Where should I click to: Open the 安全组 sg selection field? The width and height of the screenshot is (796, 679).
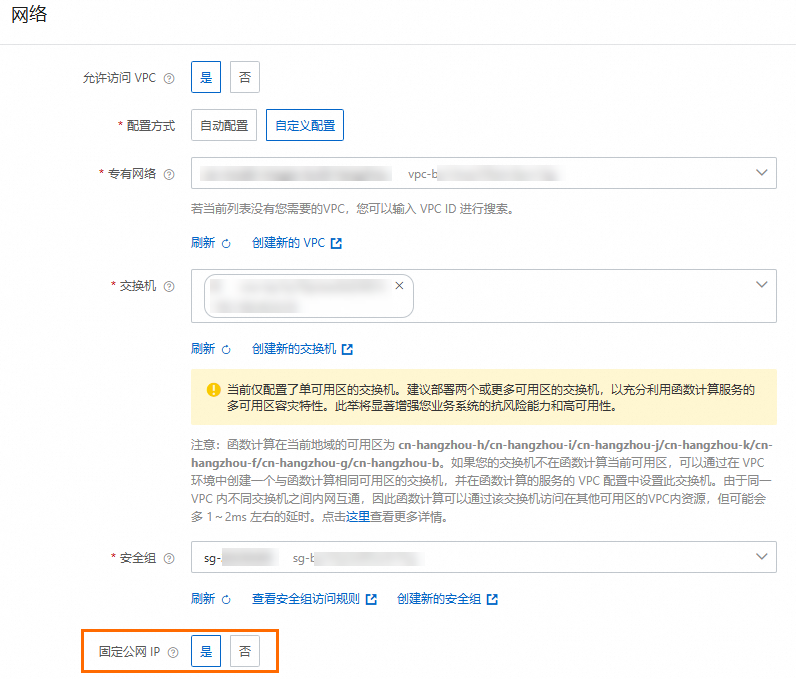[x=484, y=557]
